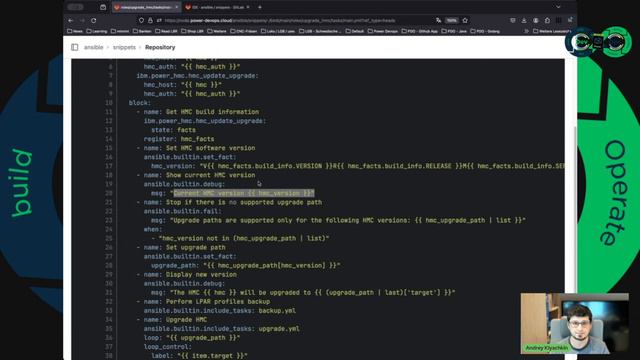Open the Default bookmarks folder
Image resolution: width=640 pixels, height=360 pixels.
pyautogui.click(x=355, y=31)
